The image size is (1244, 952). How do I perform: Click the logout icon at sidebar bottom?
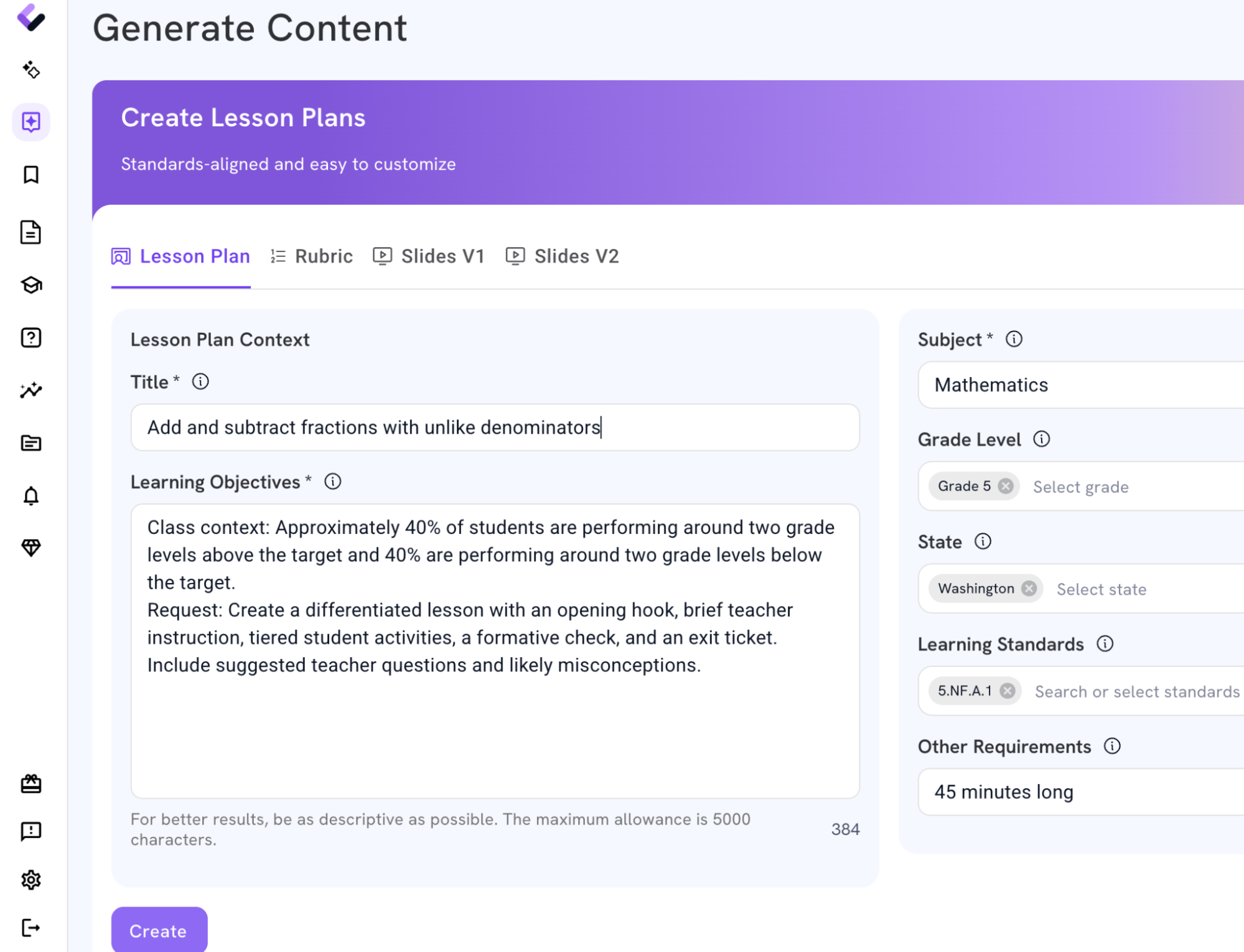click(x=31, y=928)
